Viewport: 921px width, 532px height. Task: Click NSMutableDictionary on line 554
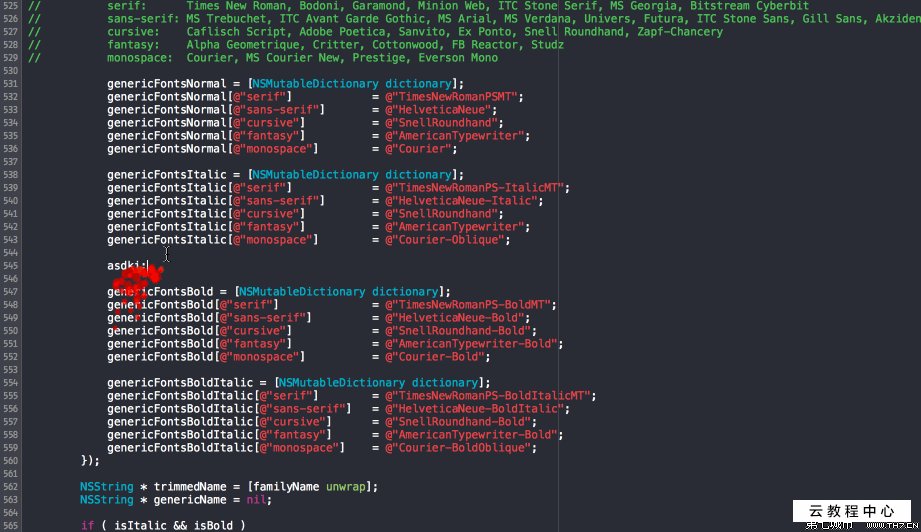[x=342, y=382]
